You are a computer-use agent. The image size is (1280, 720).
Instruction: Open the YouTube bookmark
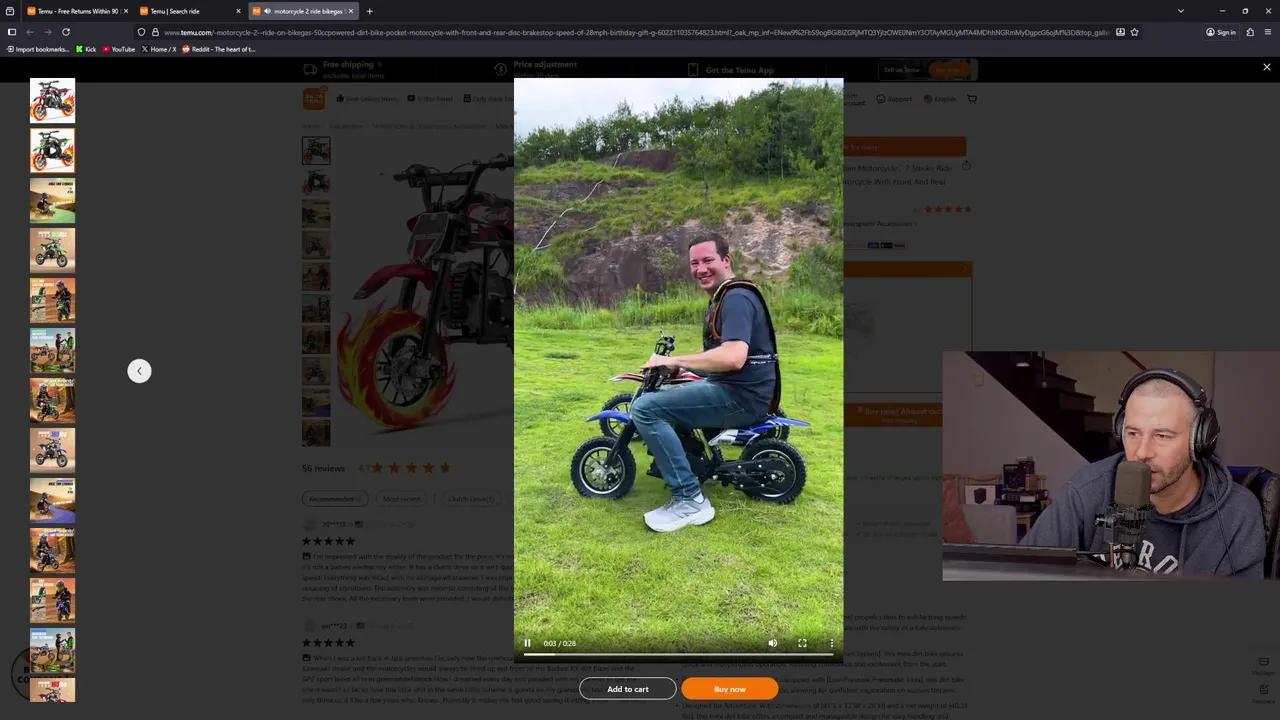[x=119, y=49]
